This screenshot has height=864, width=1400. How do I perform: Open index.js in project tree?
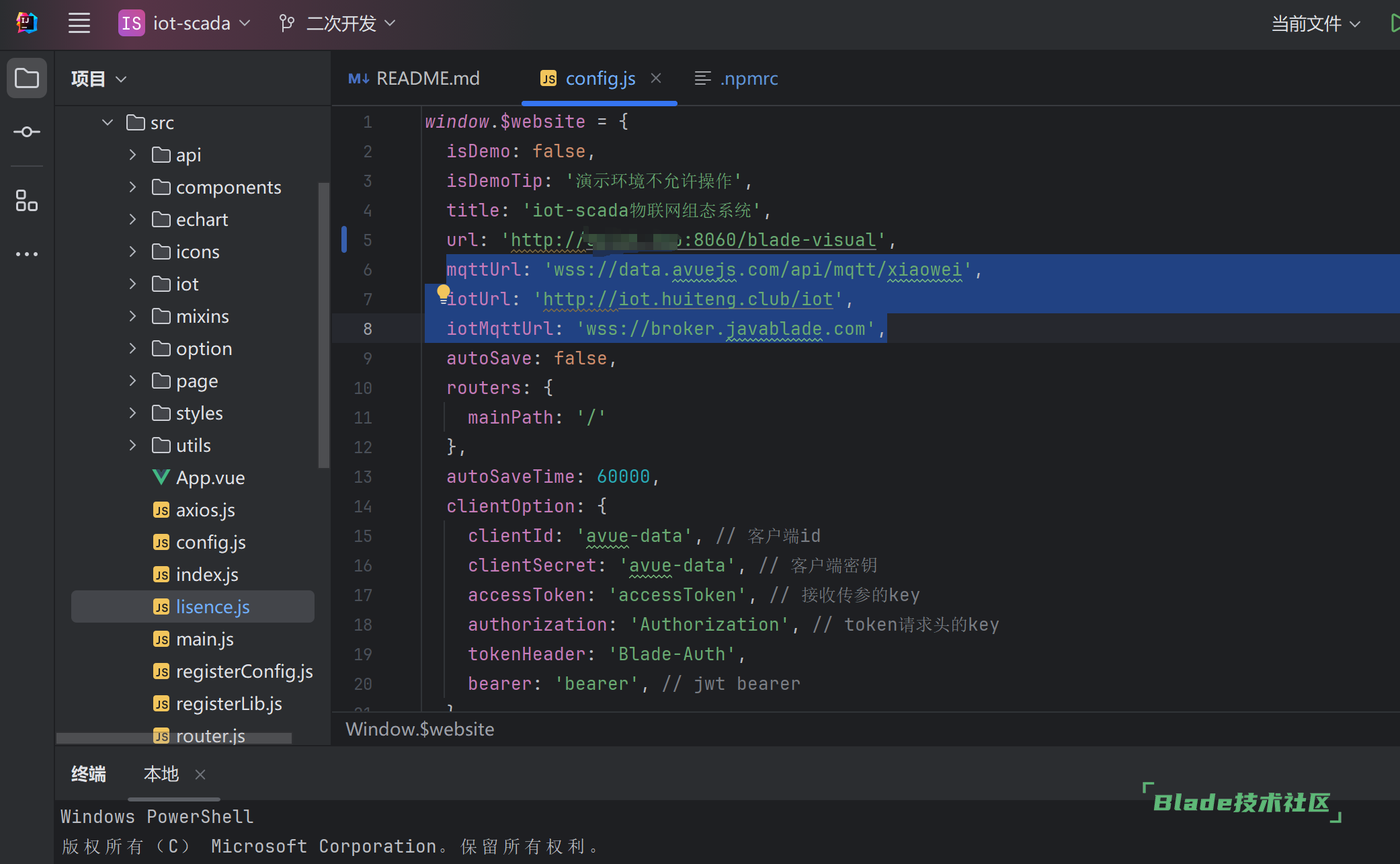[x=196, y=574]
